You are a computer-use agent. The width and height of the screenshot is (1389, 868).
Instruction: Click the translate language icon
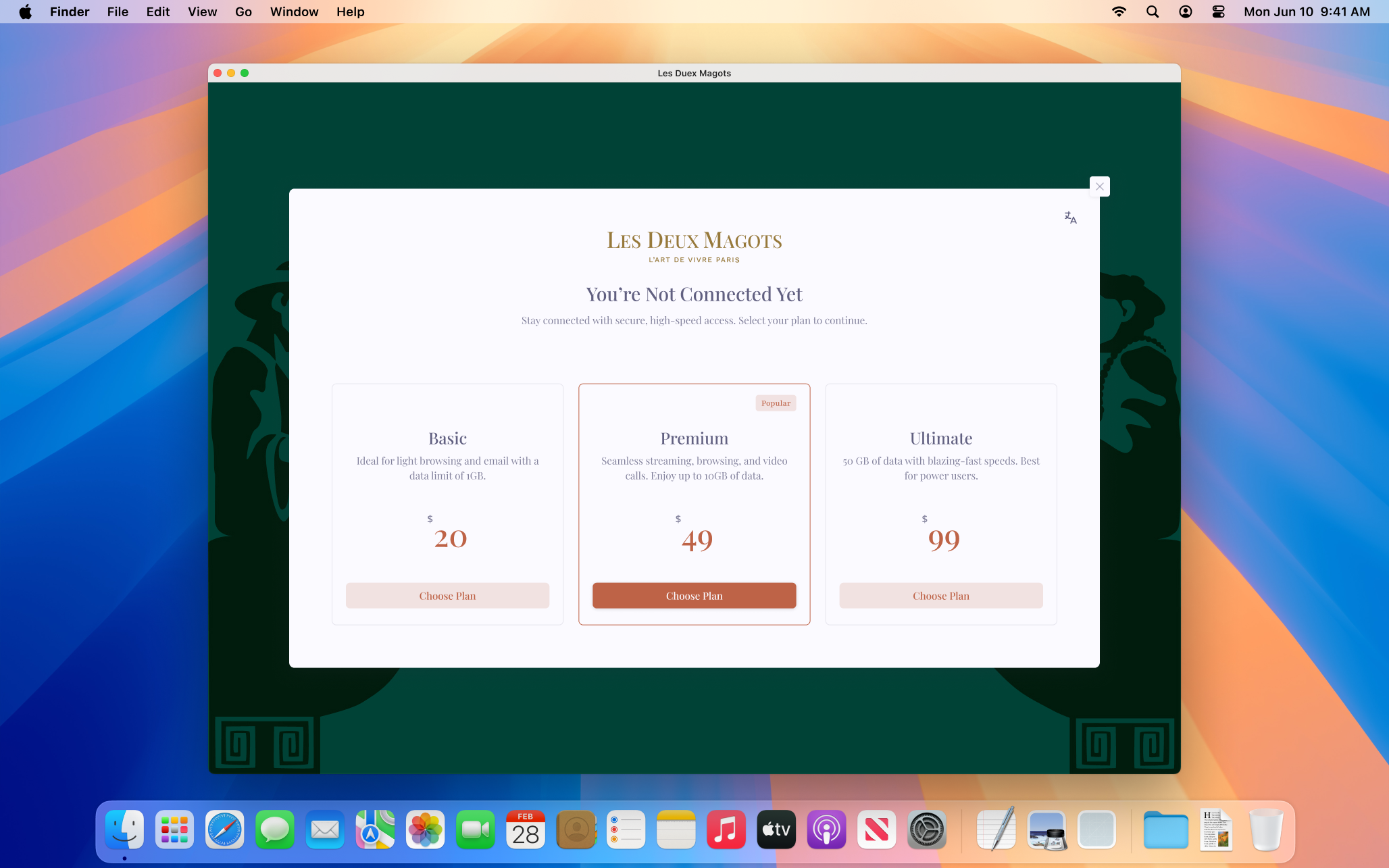click(1070, 218)
